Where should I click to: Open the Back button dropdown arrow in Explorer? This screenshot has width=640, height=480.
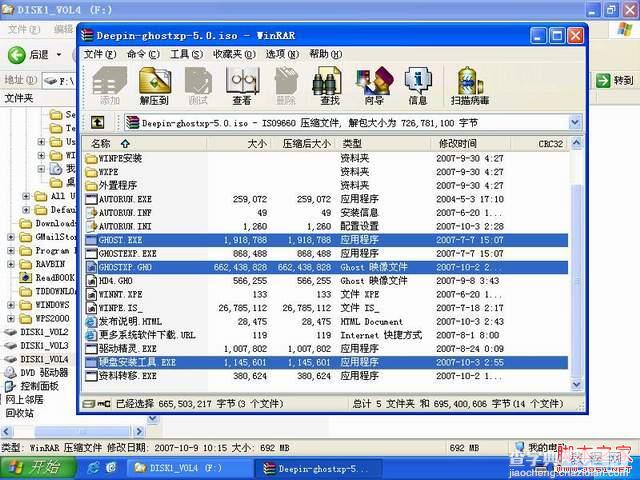pyautogui.click(x=59, y=54)
